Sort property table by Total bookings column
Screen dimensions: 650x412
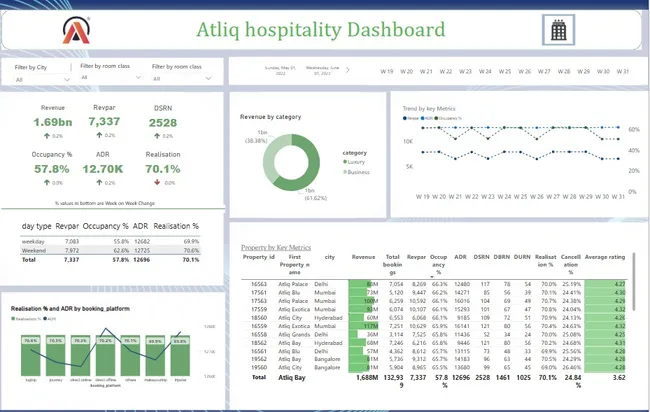(393, 264)
